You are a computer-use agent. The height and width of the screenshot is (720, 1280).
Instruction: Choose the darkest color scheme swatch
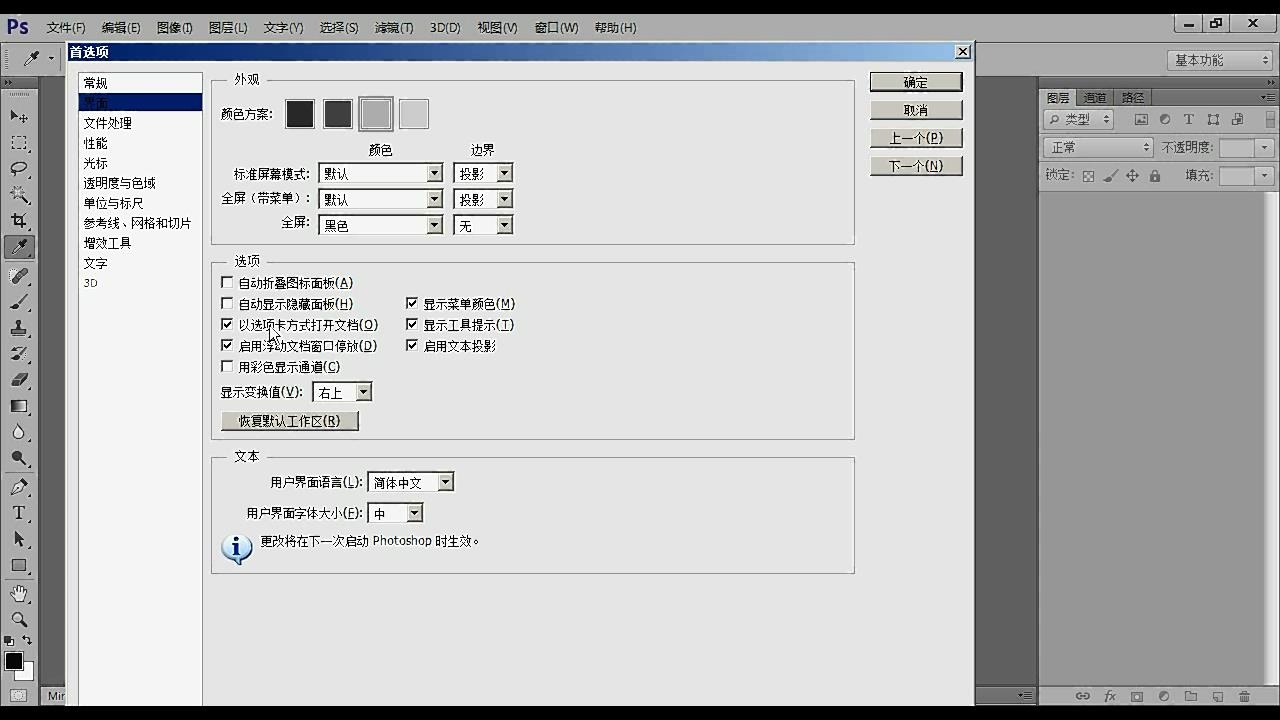pos(300,114)
